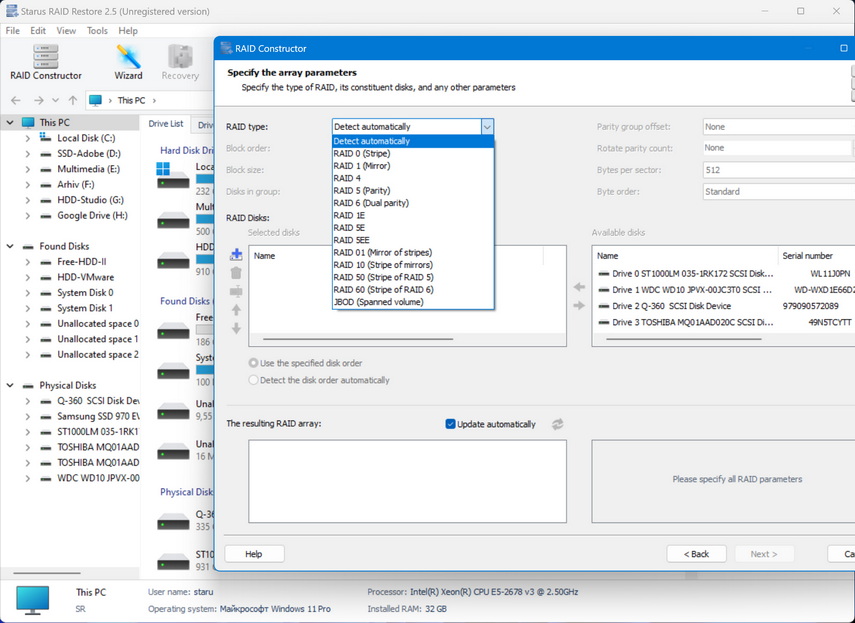Expand the HDD-VMware tree node
Viewport: 855px width, 623px height.
point(27,277)
